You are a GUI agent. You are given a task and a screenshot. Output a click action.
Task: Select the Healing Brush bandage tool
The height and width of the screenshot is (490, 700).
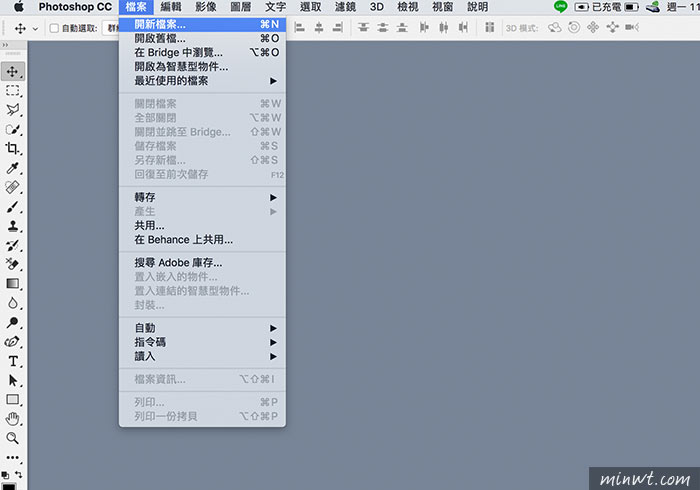[12, 187]
